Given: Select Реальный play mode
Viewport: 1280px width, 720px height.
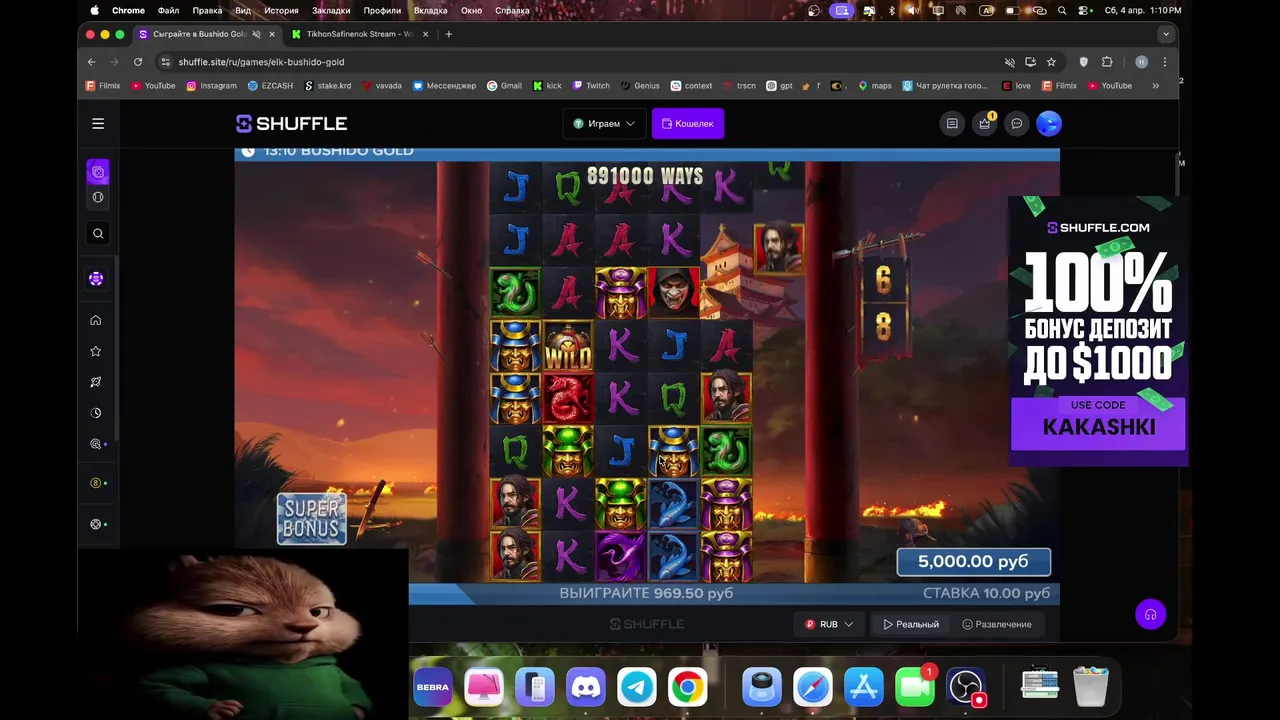Looking at the screenshot, I should pos(911,624).
